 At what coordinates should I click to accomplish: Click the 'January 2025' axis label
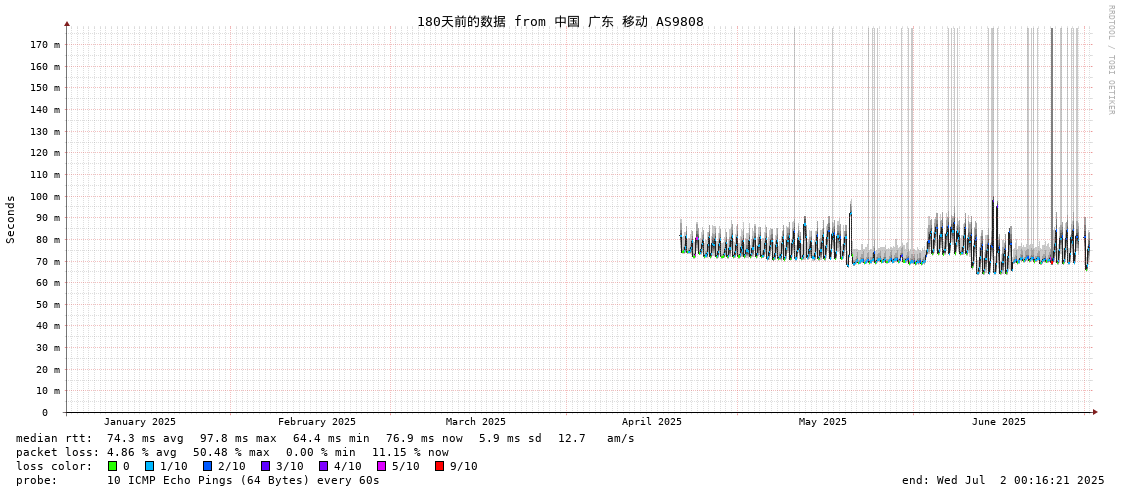click(139, 422)
